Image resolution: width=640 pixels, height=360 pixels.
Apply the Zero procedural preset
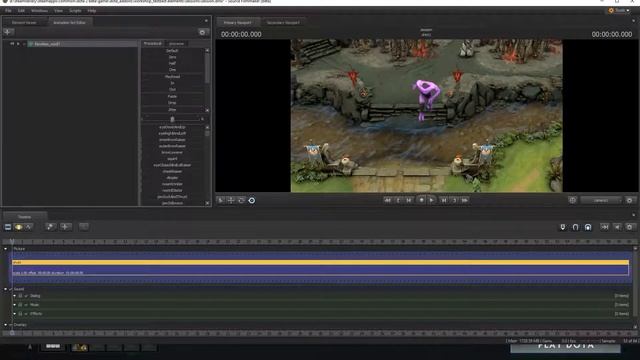[x=172, y=57]
